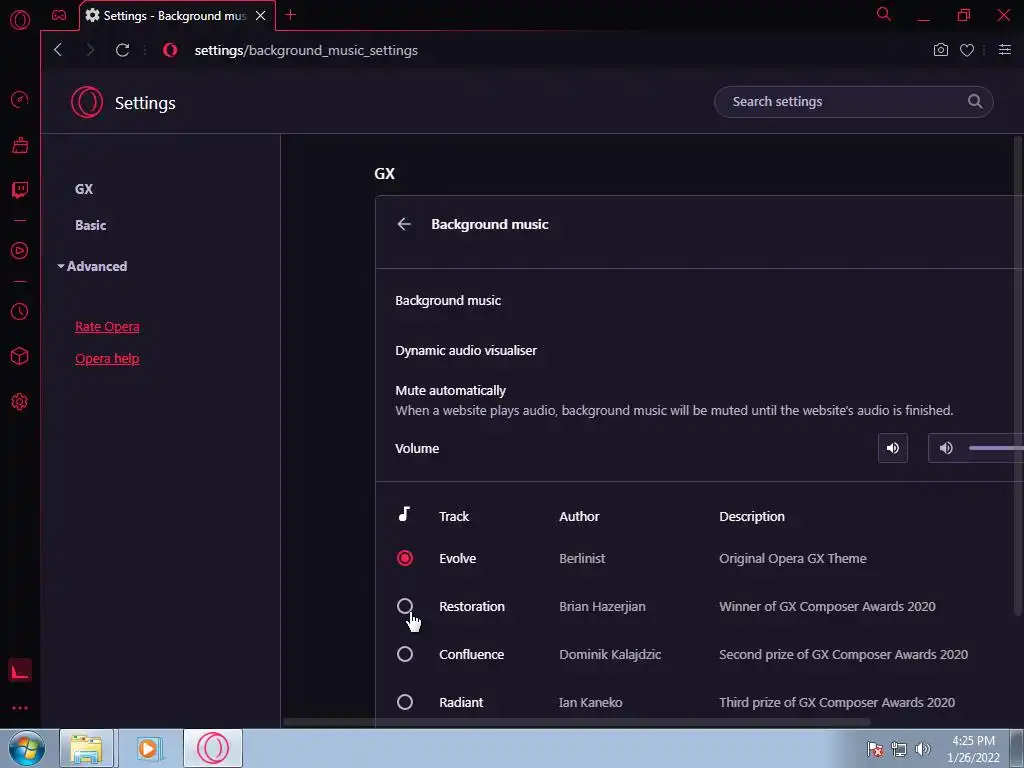Open Extensions cube sidebar icon

20,356
